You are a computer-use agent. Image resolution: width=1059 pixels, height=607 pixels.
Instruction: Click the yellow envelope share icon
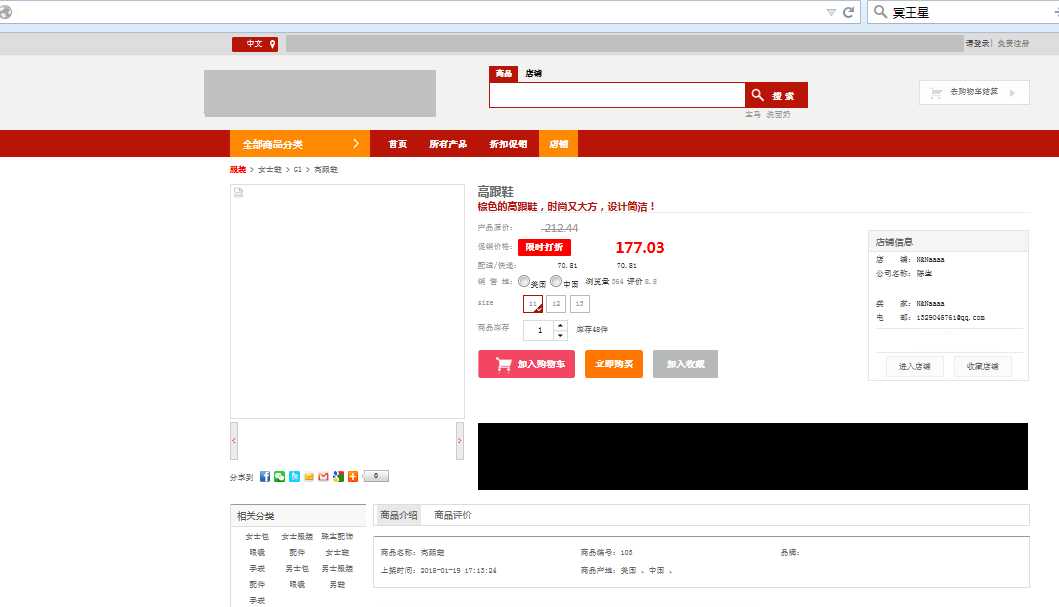pos(309,477)
